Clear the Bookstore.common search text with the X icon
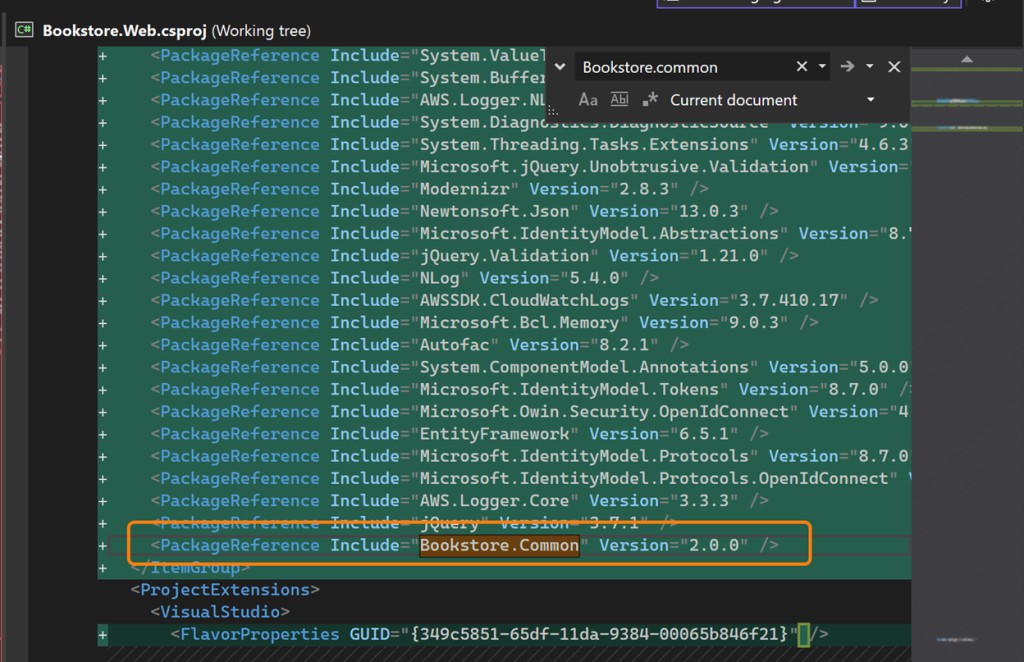The image size is (1024, 662). 801,67
